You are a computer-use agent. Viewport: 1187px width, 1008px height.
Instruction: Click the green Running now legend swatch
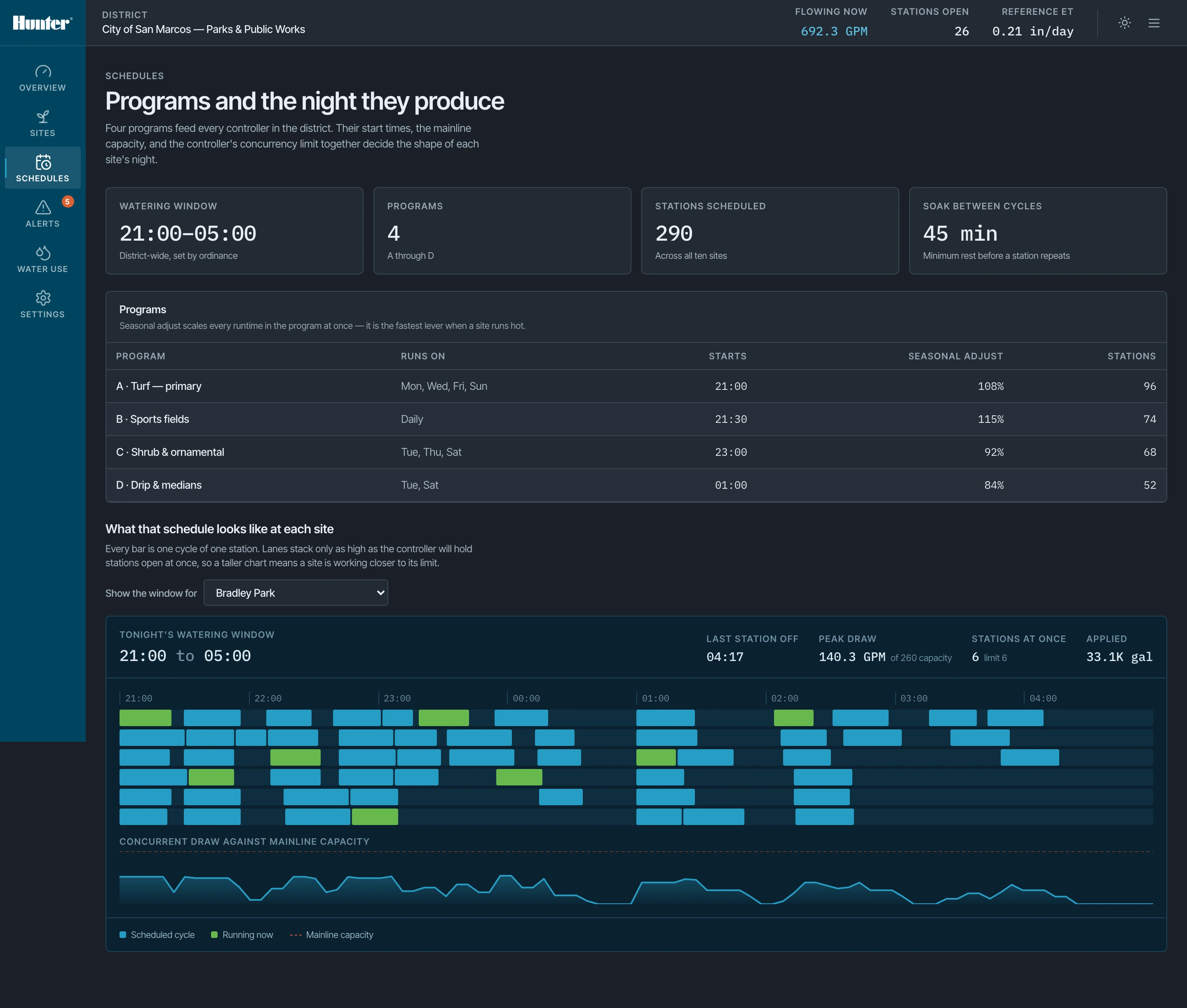214,935
